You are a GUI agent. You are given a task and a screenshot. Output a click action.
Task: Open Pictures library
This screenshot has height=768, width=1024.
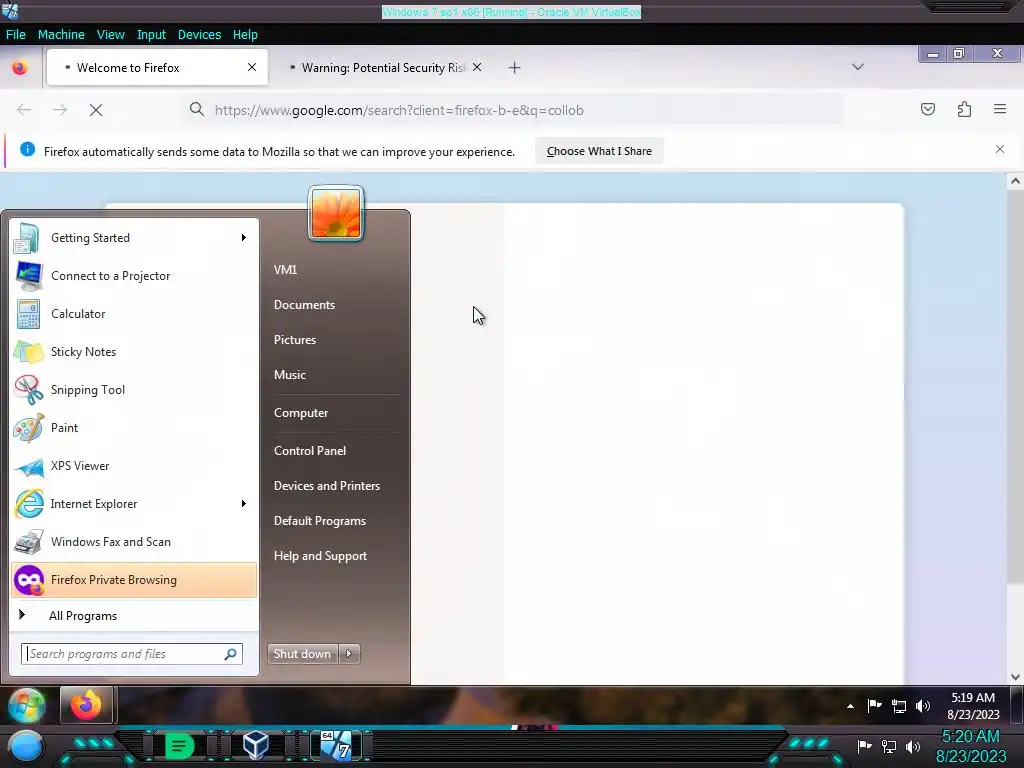coord(295,340)
